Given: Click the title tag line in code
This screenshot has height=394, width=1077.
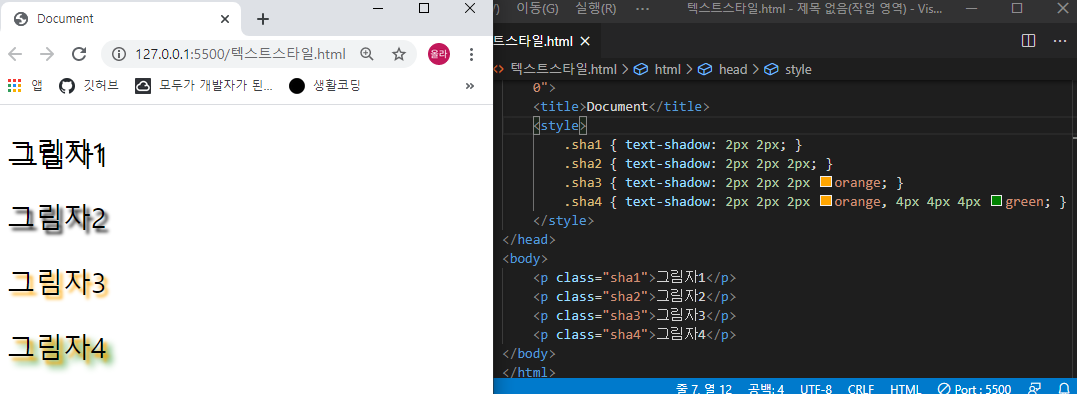Looking at the screenshot, I should [x=621, y=106].
